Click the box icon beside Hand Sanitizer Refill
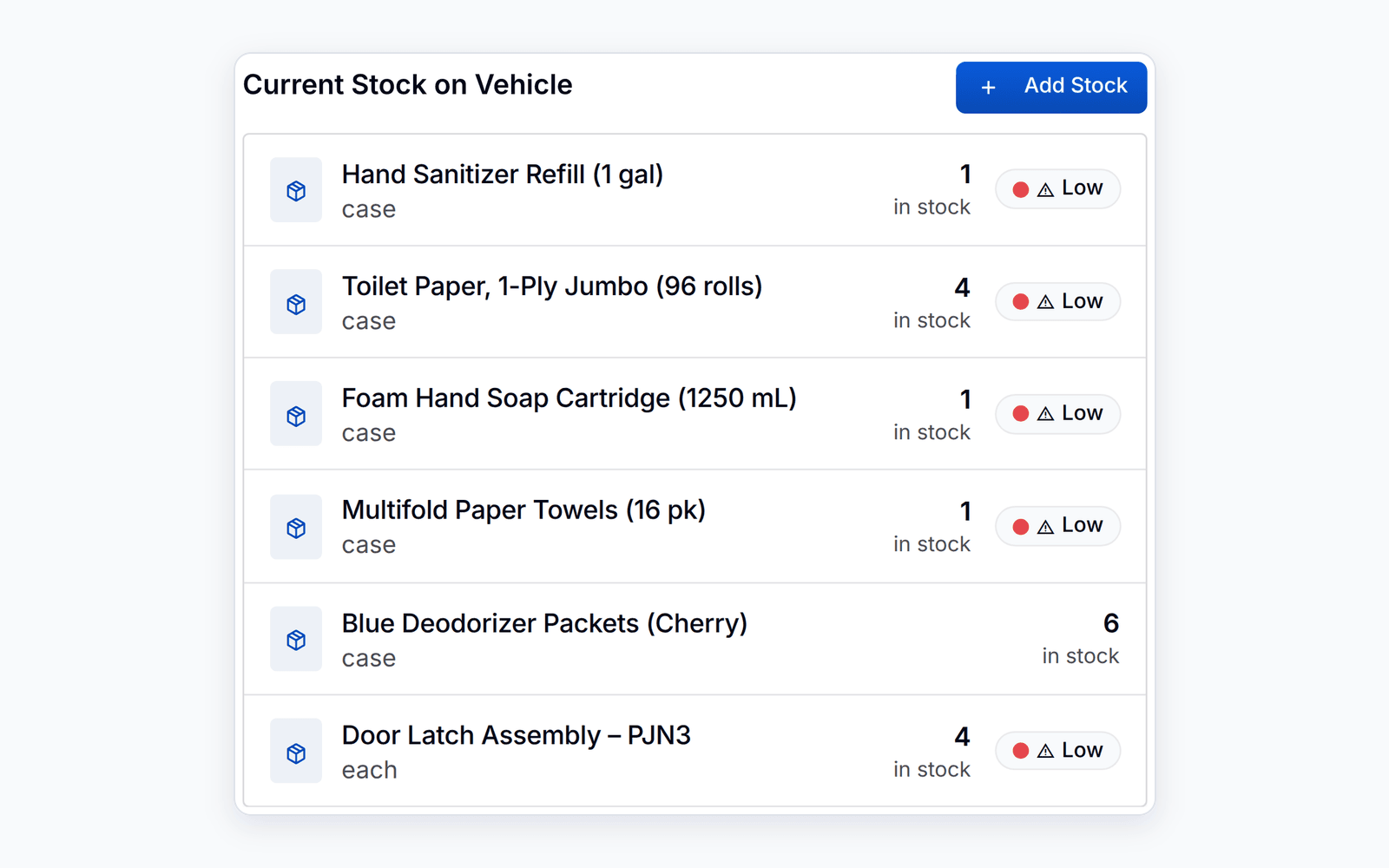The width and height of the screenshot is (1389, 868). 296,190
